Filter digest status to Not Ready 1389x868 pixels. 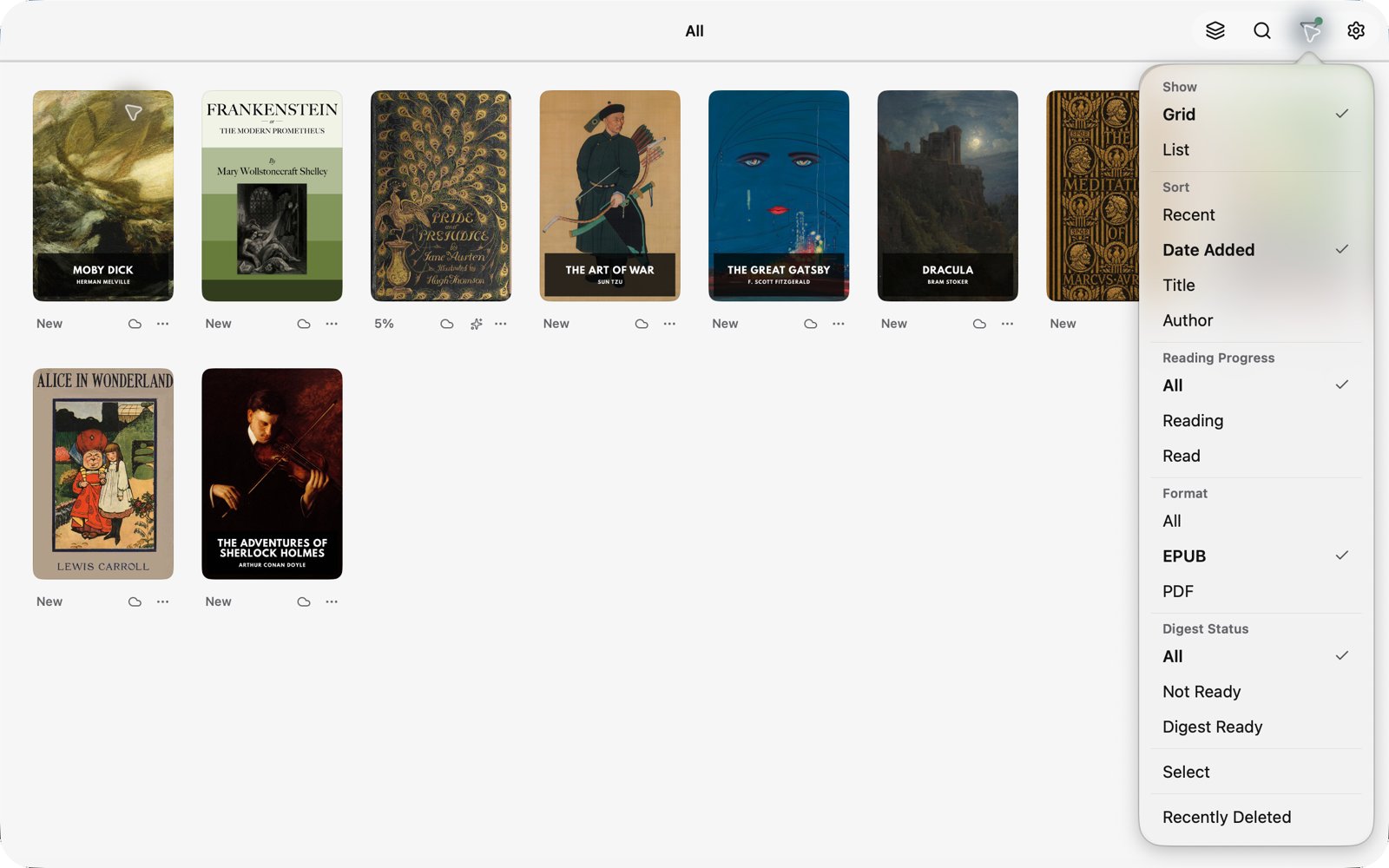[x=1255, y=692]
